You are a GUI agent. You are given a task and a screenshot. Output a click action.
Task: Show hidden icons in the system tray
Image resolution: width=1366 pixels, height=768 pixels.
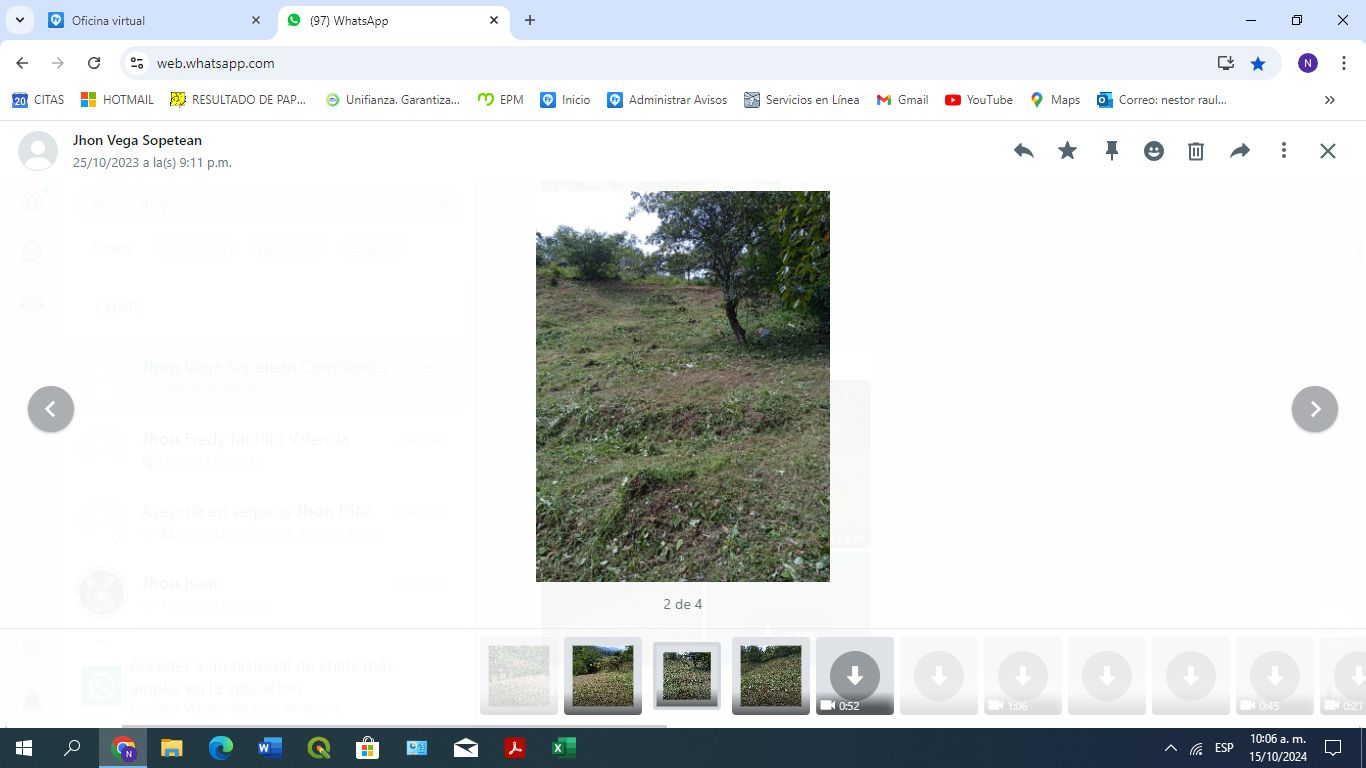(1170, 747)
